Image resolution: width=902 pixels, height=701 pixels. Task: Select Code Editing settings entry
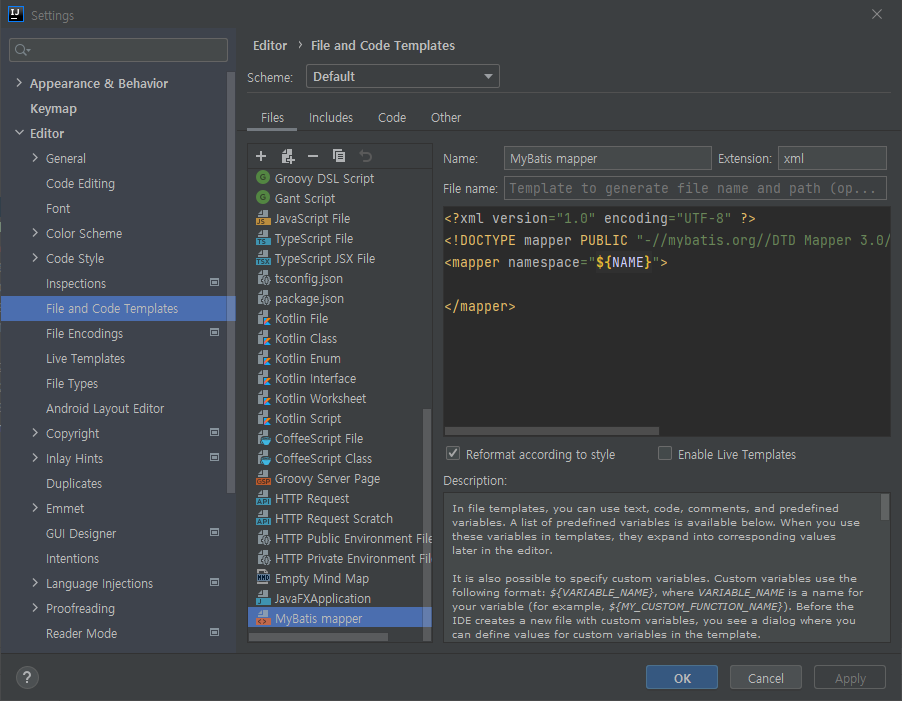coord(81,183)
